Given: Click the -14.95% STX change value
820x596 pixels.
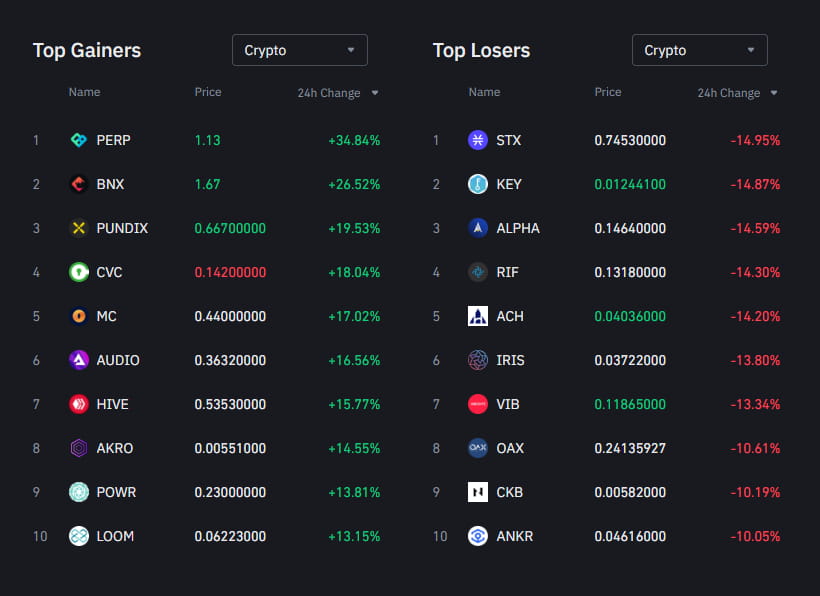Looking at the screenshot, I should (x=755, y=140).
